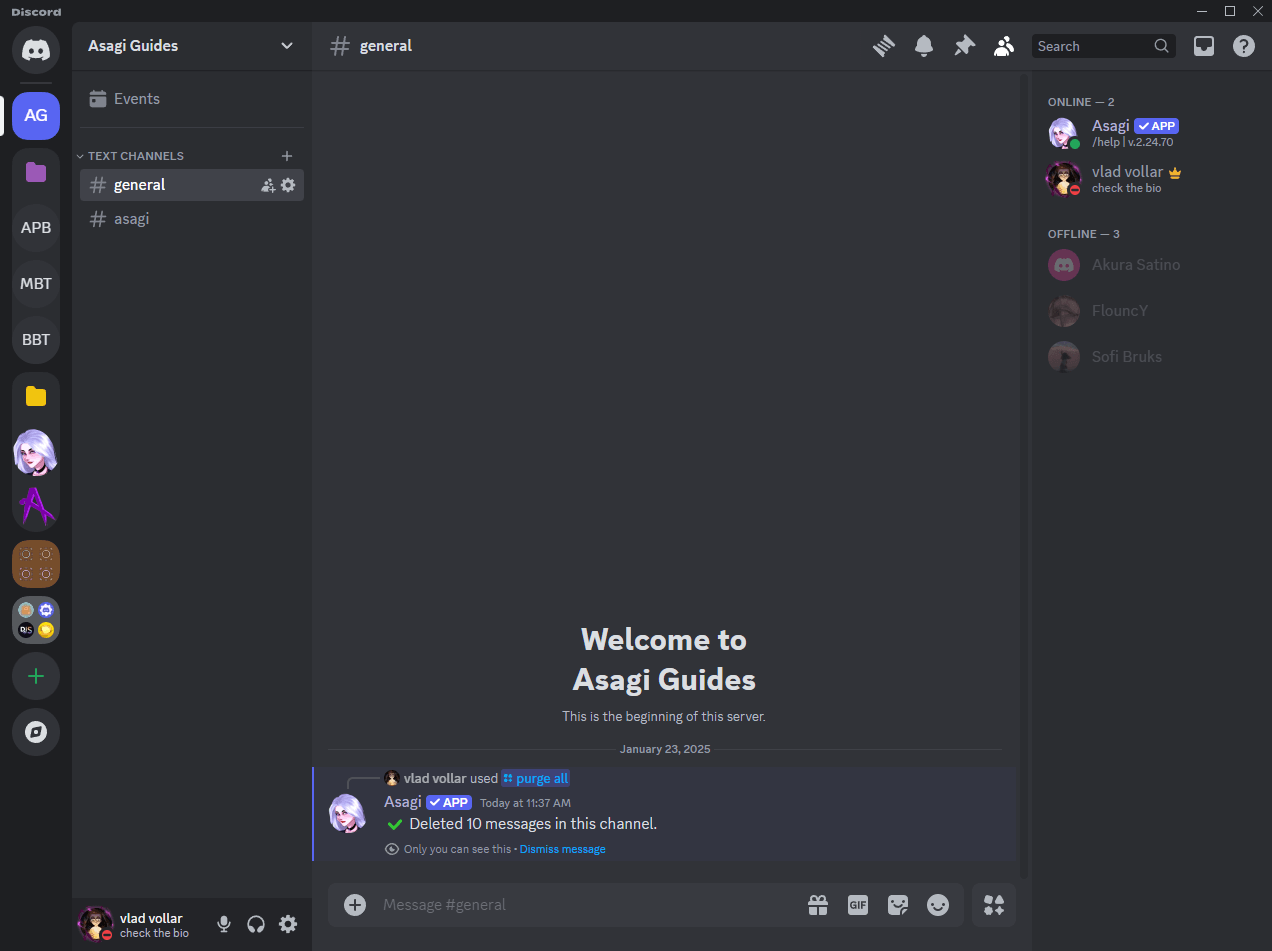Open the GIF picker
The width and height of the screenshot is (1272, 951).
(x=858, y=905)
